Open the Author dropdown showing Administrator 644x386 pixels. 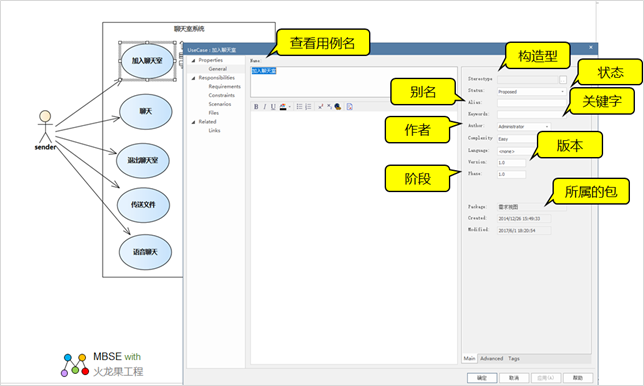pos(524,126)
